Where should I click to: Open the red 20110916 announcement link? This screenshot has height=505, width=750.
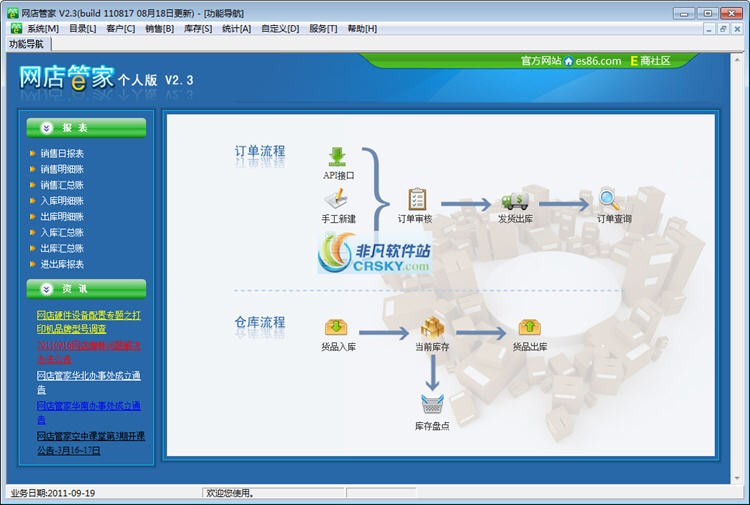pos(88,352)
